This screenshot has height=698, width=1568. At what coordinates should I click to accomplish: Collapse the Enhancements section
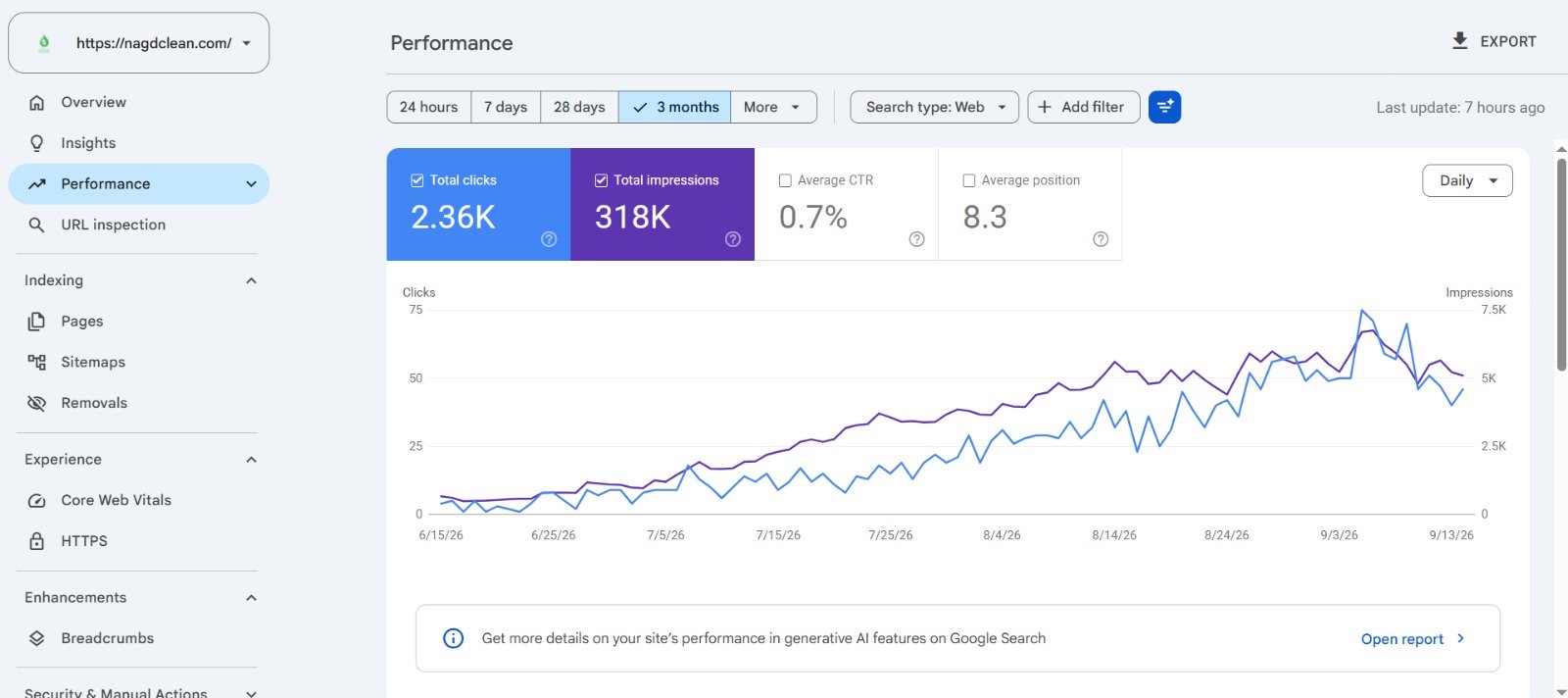coord(251,598)
